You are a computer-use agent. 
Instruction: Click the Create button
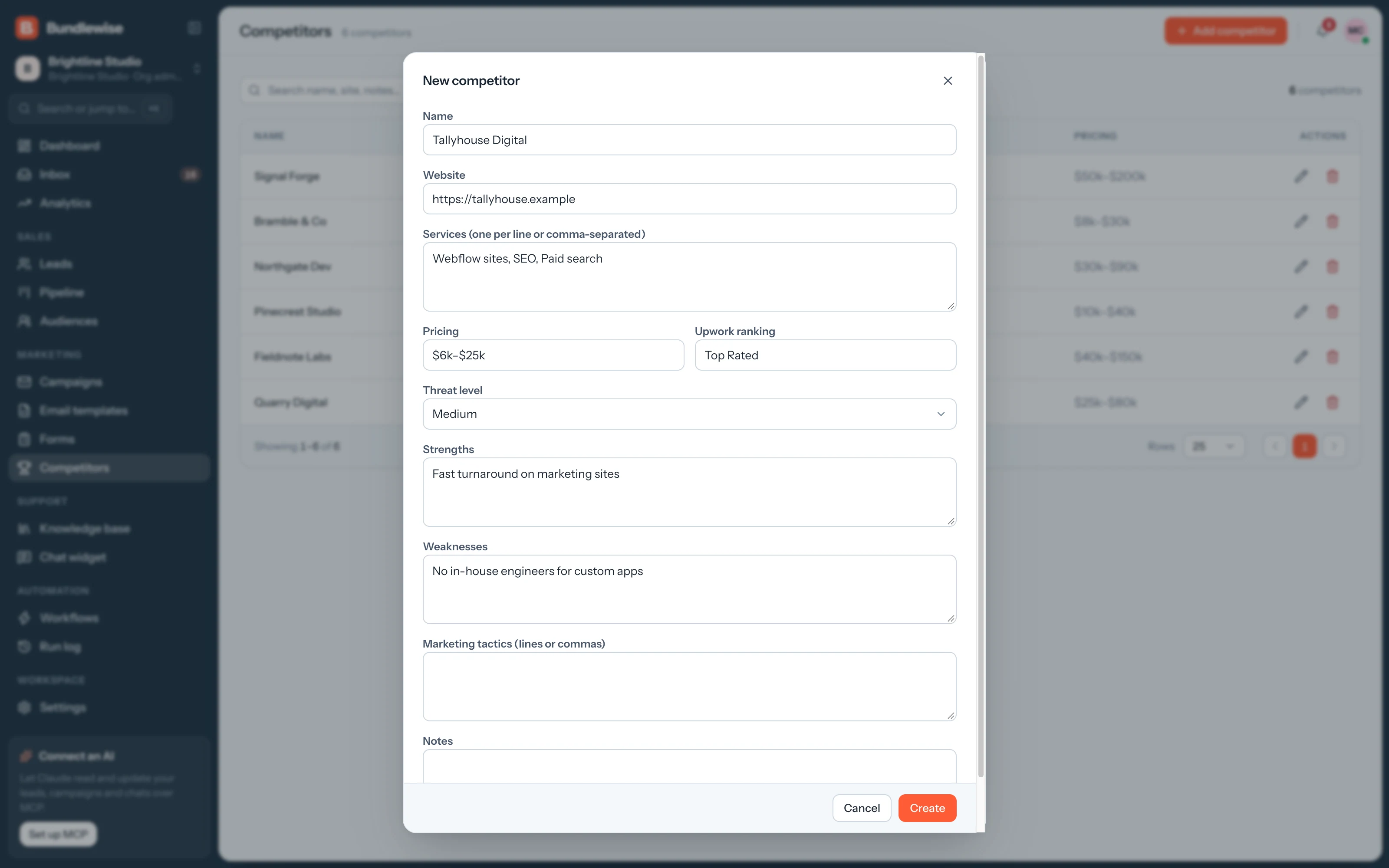(x=927, y=808)
